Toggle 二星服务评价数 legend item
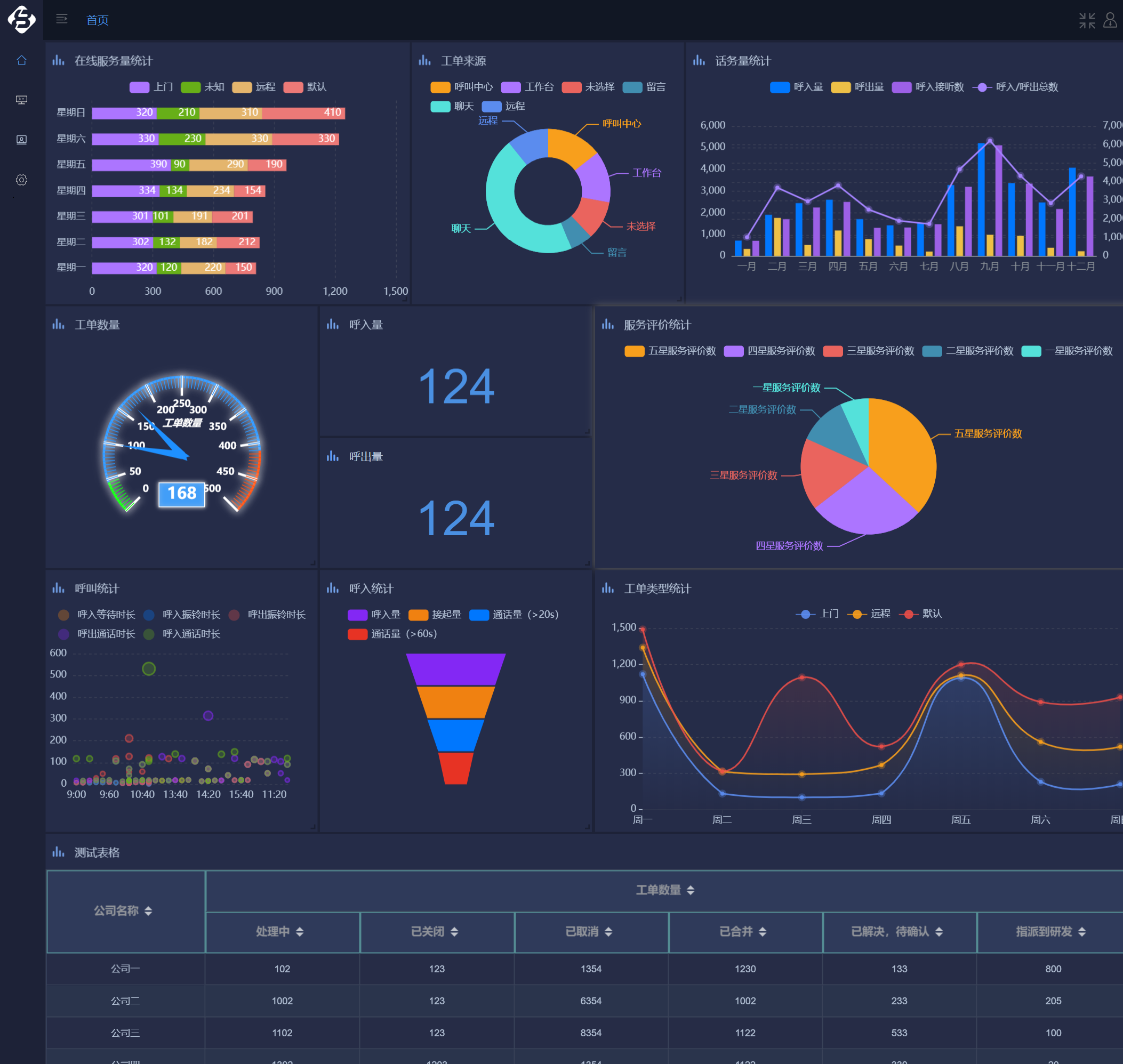This screenshot has height=1064, width=1123. pyautogui.click(x=968, y=351)
